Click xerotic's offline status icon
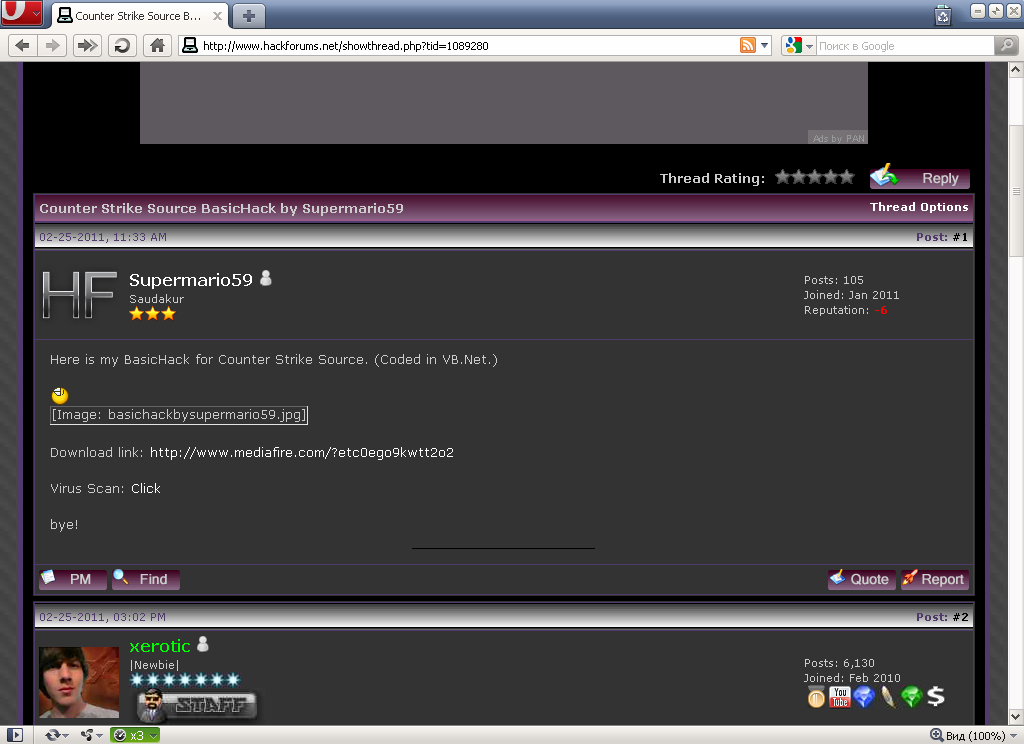This screenshot has height=744, width=1024. [203, 644]
